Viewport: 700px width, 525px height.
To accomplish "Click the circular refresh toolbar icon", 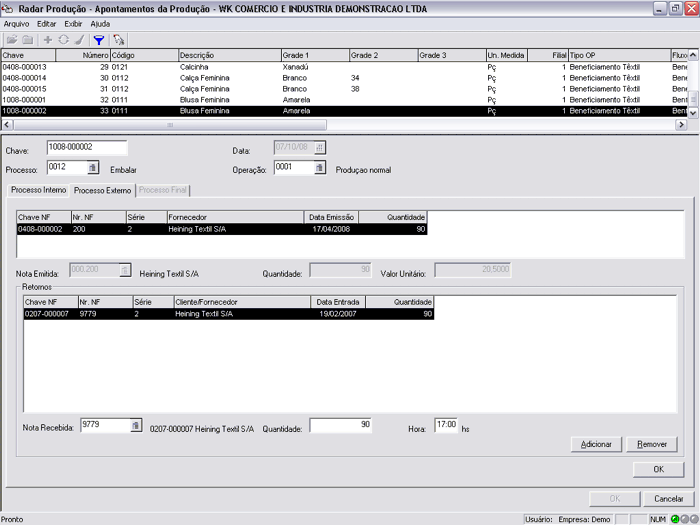I will tap(62, 39).
